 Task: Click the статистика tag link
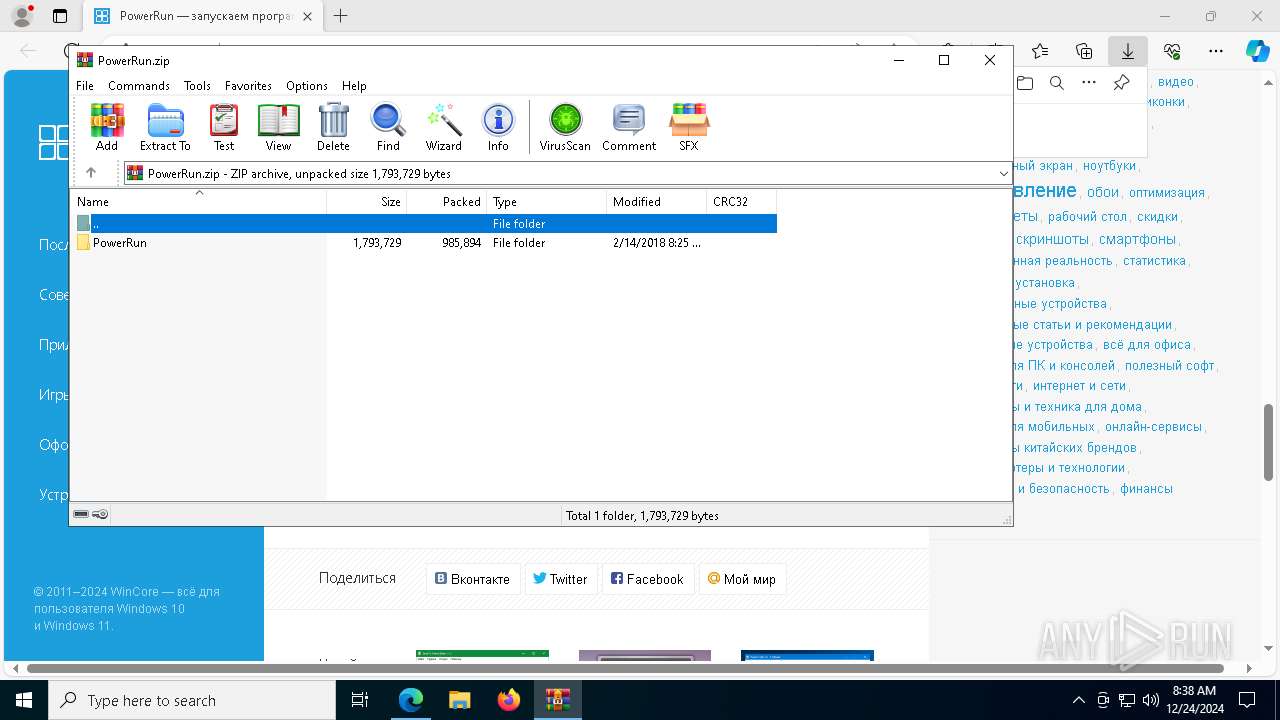(1154, 261)
